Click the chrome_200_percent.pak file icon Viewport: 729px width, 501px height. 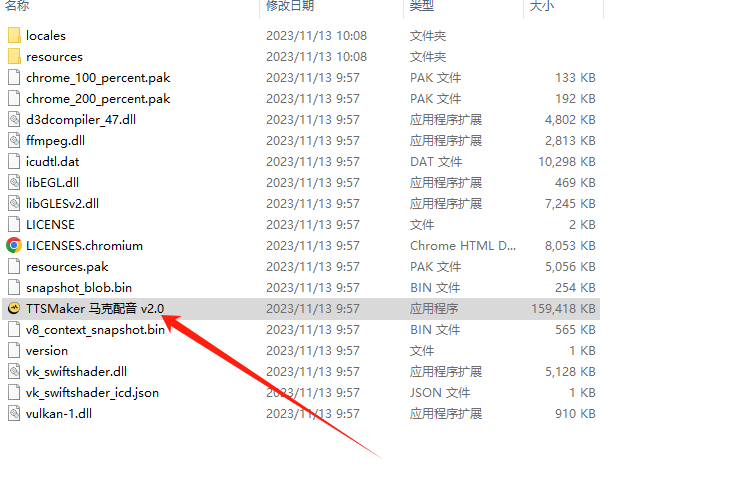point(14,99)
